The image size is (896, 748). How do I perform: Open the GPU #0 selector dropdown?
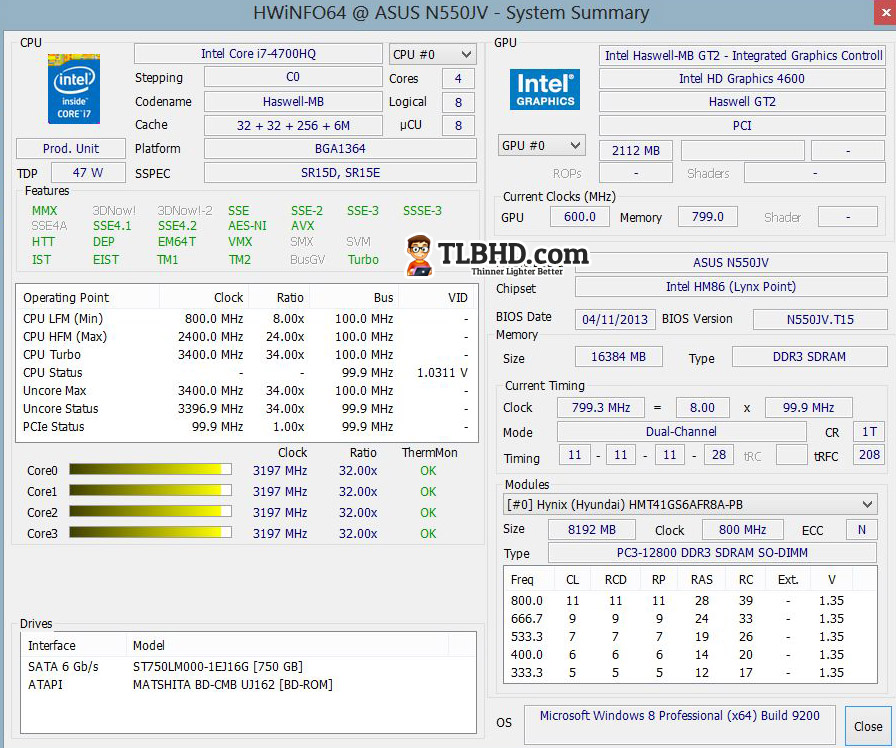541,146
